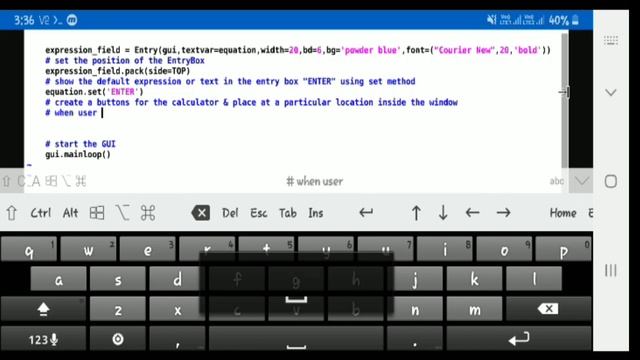640x360 pixels.
Task: Tap the d key on keyboard
Action: click(x=177, y=279)
